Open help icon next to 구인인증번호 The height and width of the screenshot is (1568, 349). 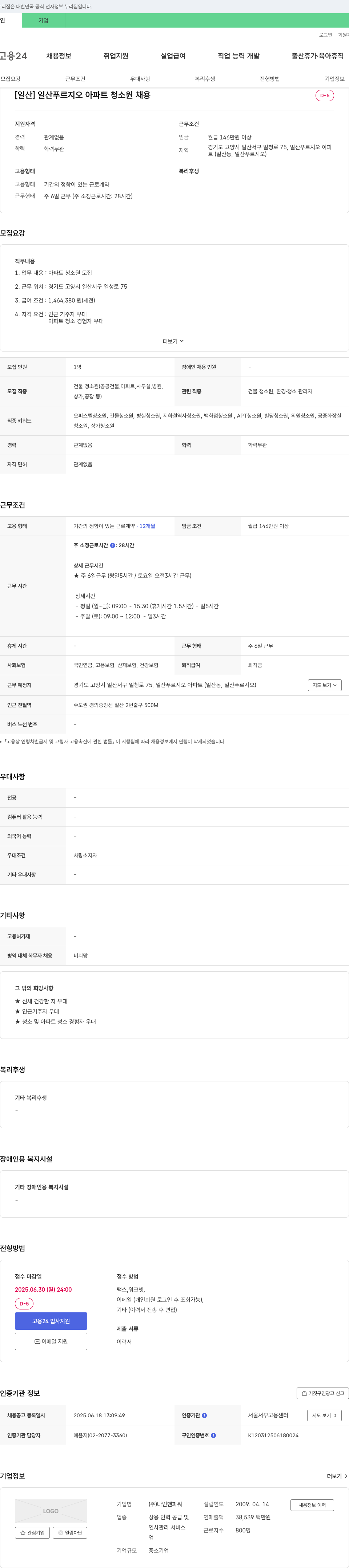(x=213, y=1435)
